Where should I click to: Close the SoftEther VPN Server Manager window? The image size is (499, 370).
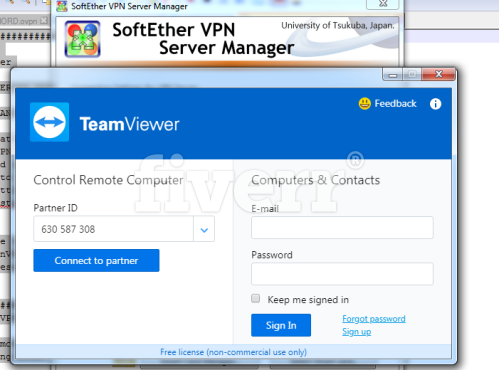point(383,4)
